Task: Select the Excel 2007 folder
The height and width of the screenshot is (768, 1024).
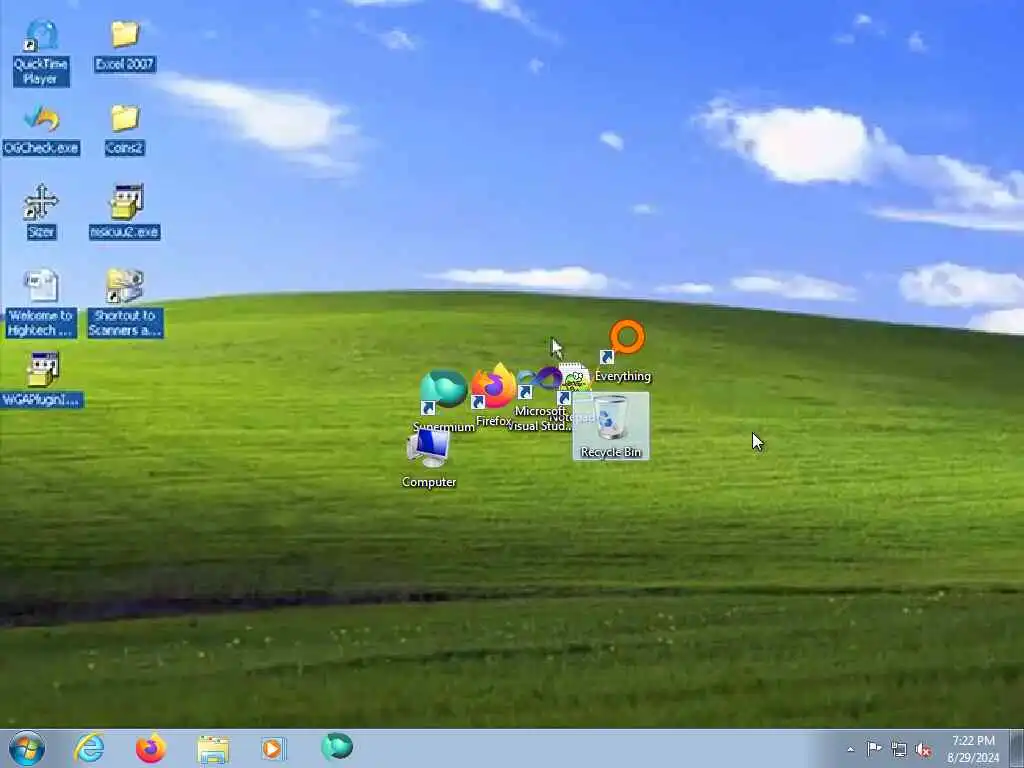Action: coord(124,45)
